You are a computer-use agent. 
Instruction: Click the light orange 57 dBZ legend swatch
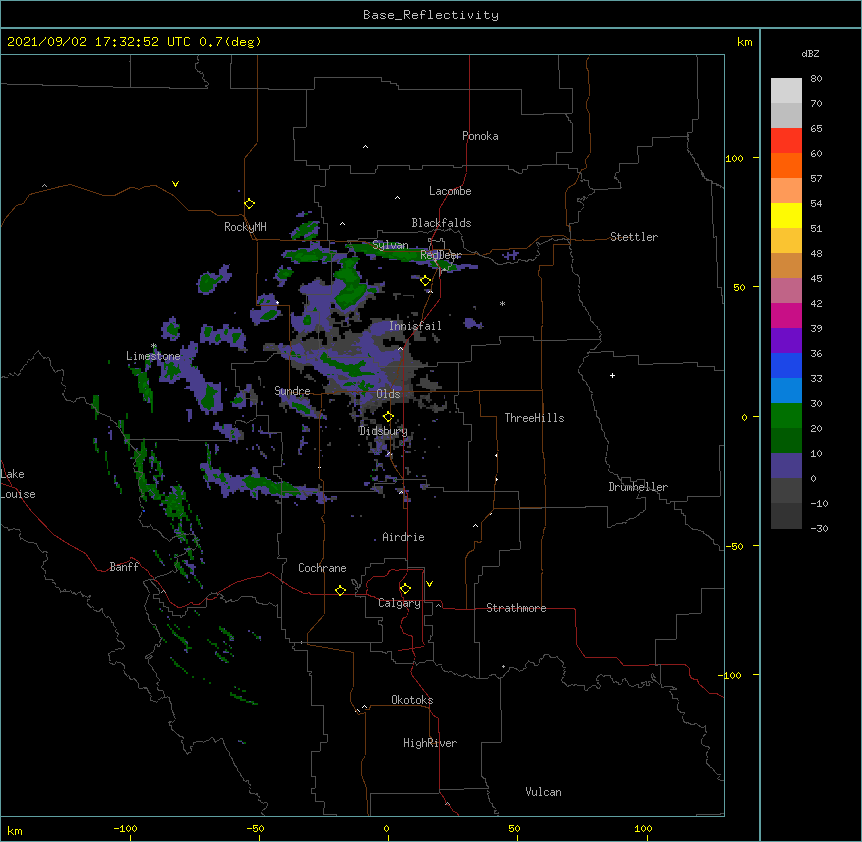tap(786, 191)
